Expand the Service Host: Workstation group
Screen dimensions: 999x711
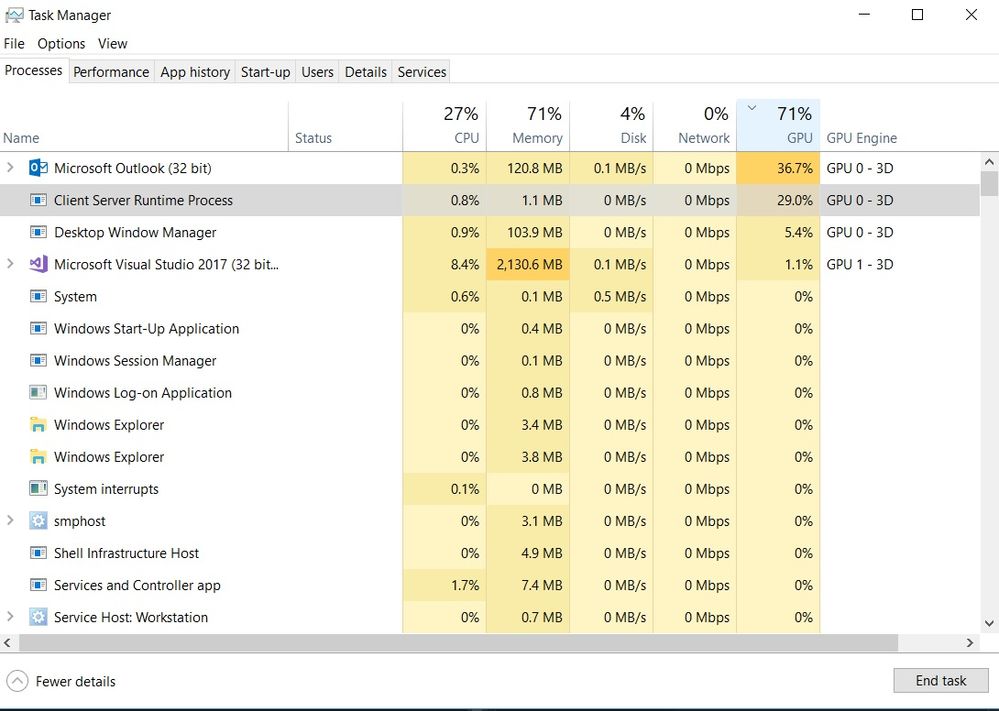(x=10, y=616)
